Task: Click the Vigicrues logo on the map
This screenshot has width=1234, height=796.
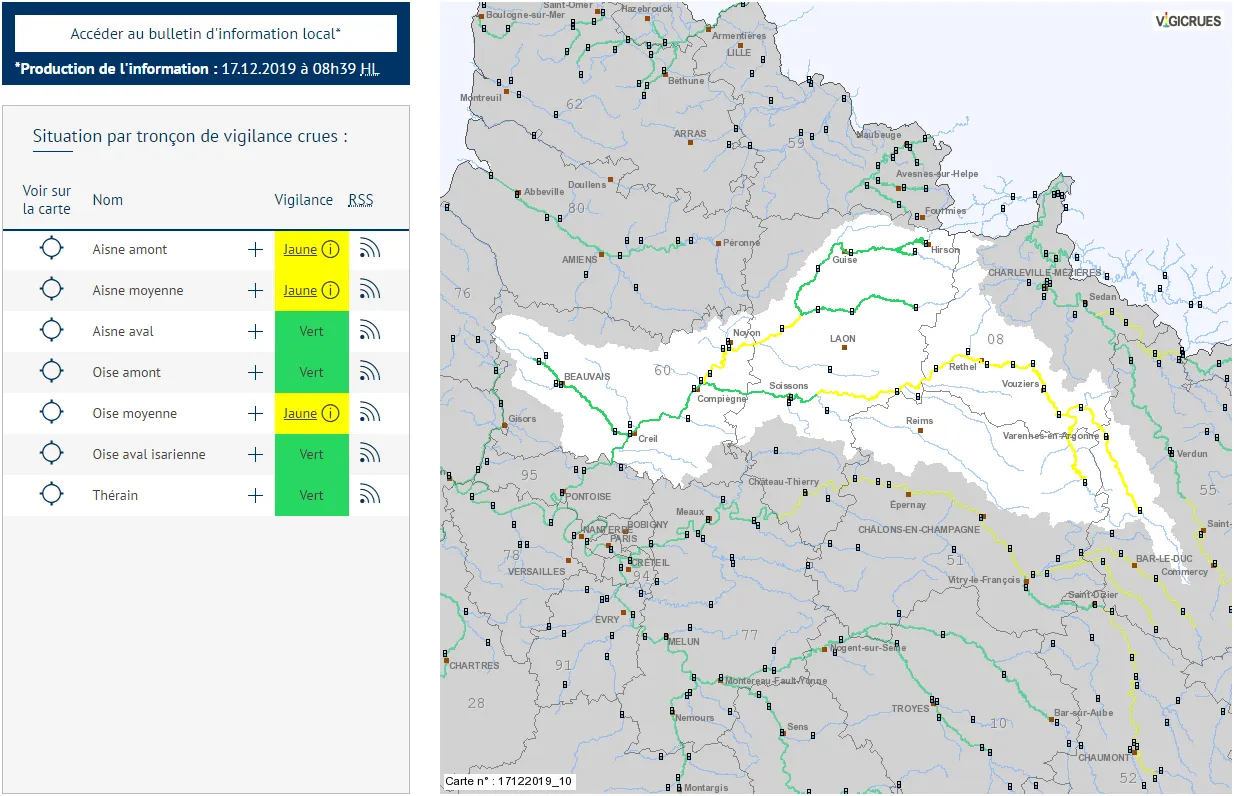Action: (x=1188, y=20)
